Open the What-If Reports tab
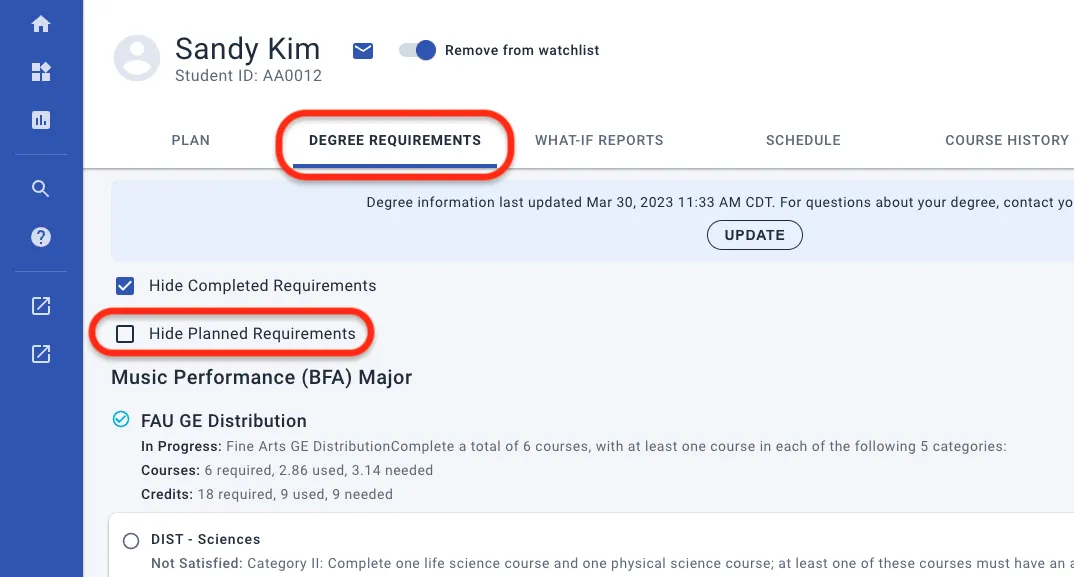This screenshot has width=1074, height=577. 599,140
